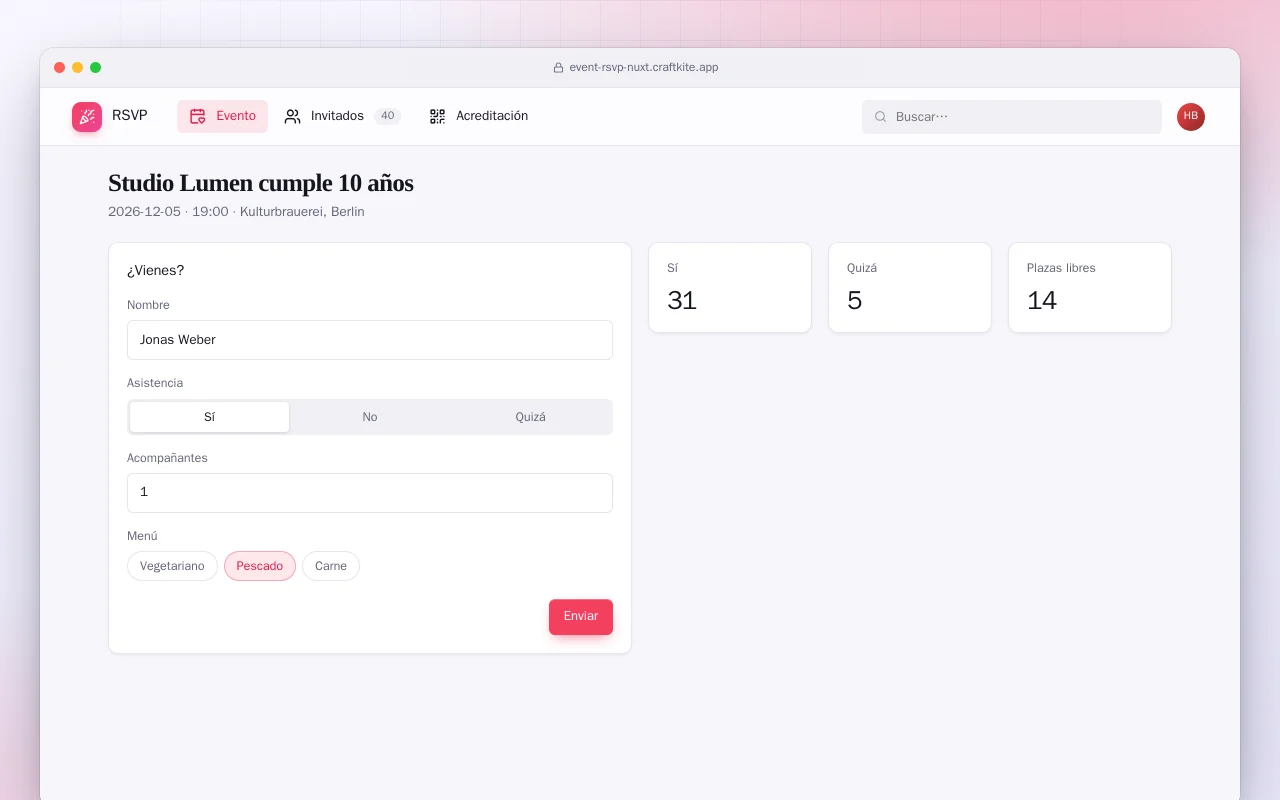Select Sí for Asistencia
The width and height of the screenshot is (1280, 800).
210,417
